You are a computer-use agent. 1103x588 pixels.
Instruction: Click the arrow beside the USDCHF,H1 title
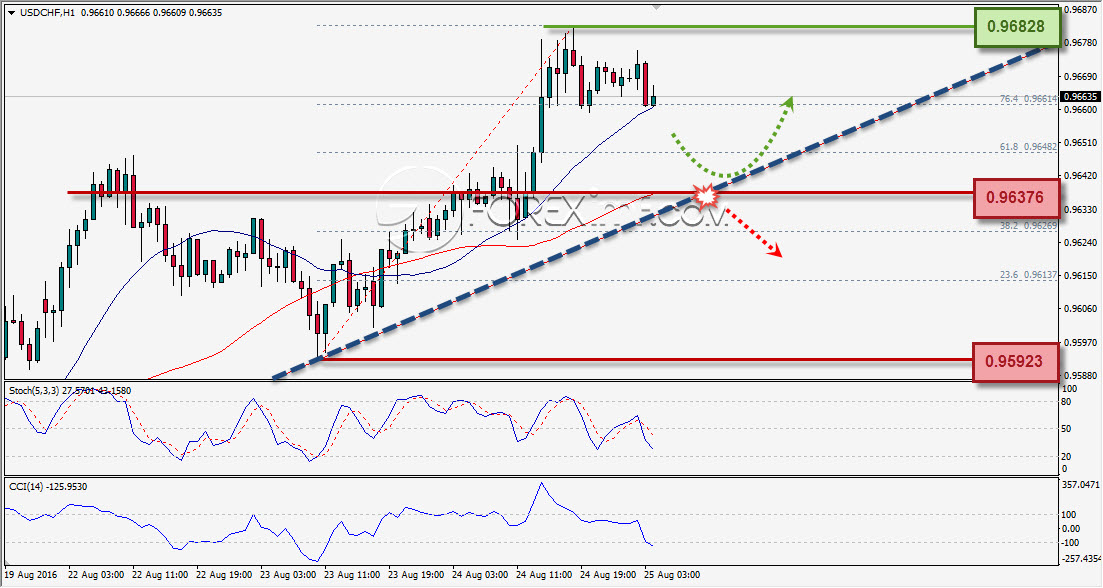pos(11,13)
